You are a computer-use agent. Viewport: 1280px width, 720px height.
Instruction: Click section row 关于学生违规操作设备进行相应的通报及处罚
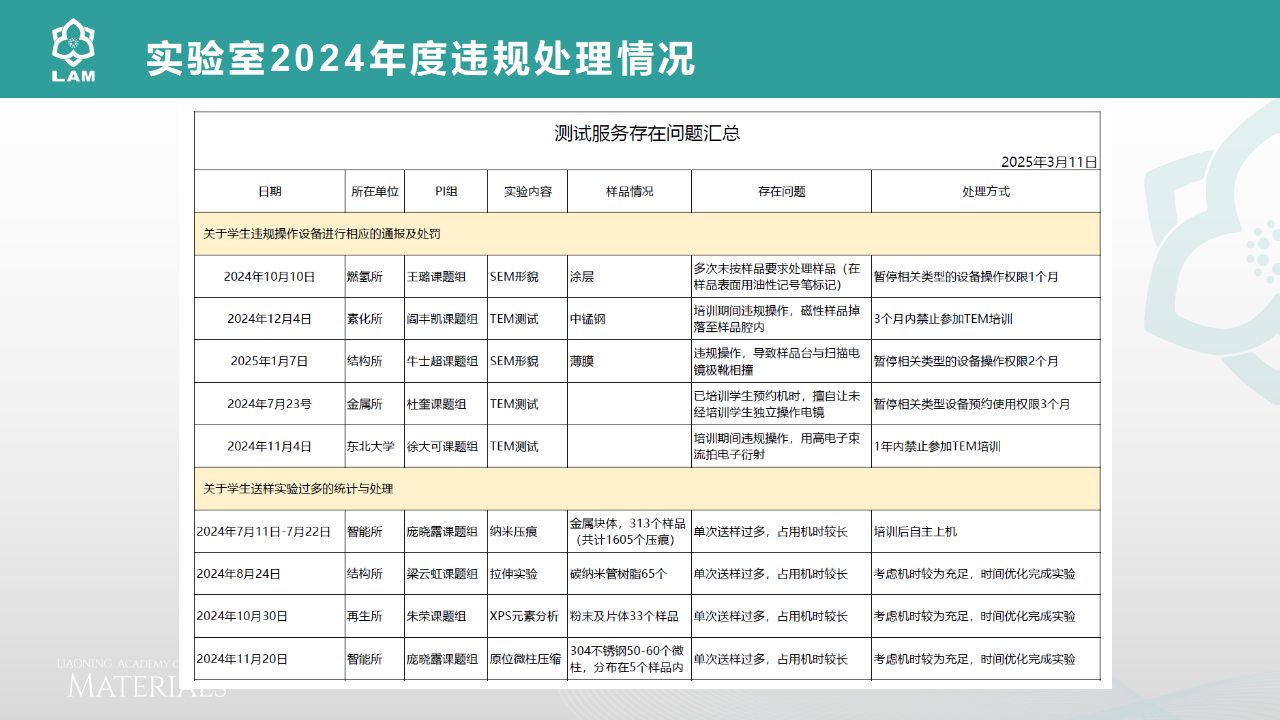(x=647, y=234)
